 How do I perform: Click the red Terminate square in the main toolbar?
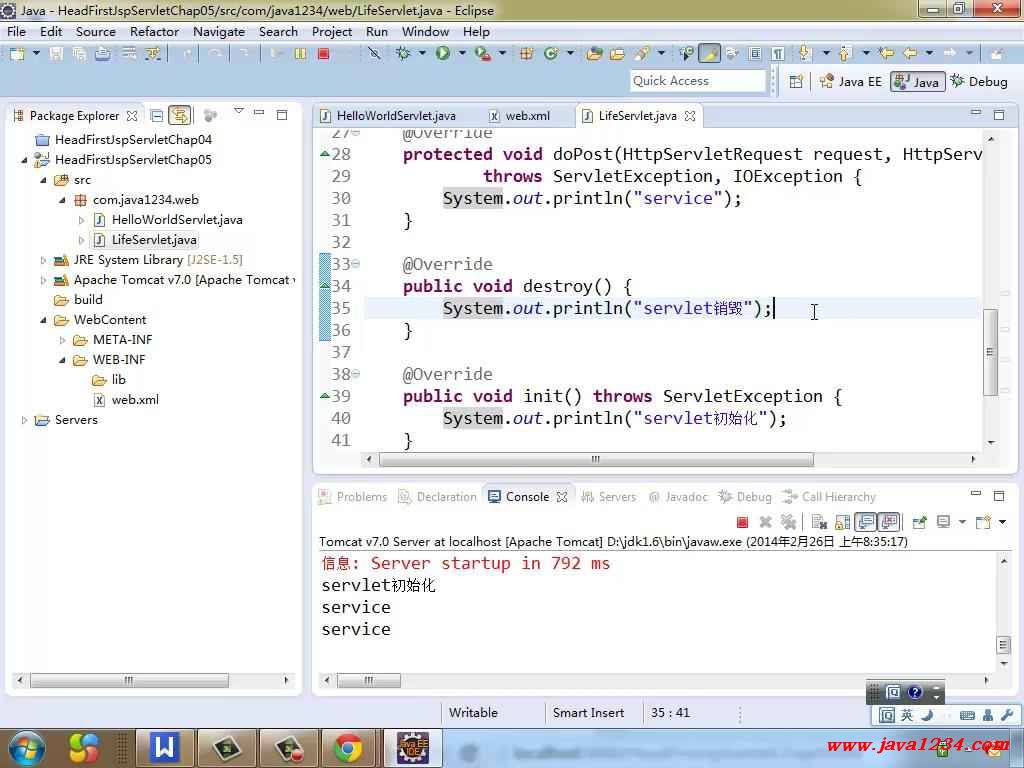click(323, 54)
